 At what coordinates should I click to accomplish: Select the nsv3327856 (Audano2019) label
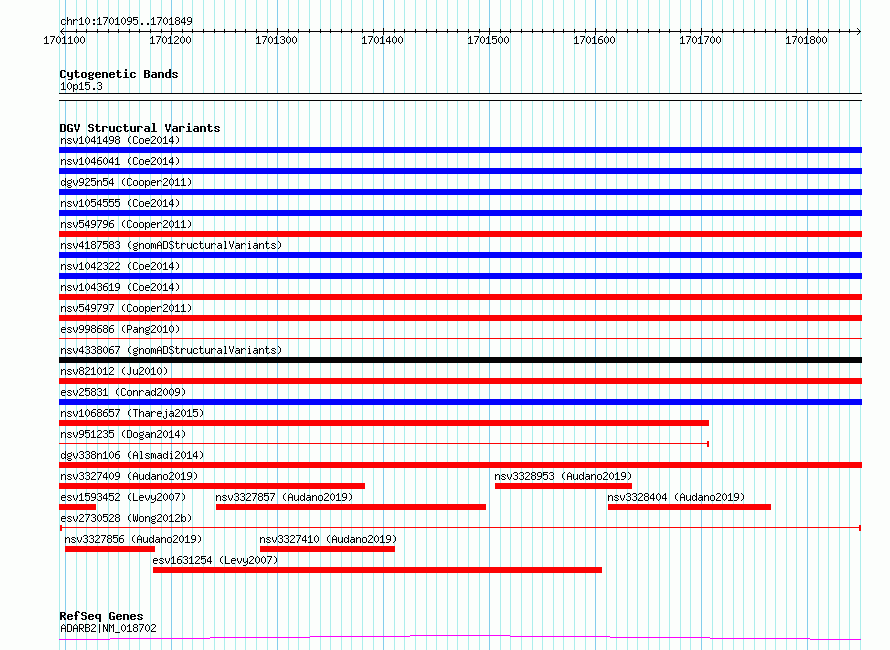point(133,539)
